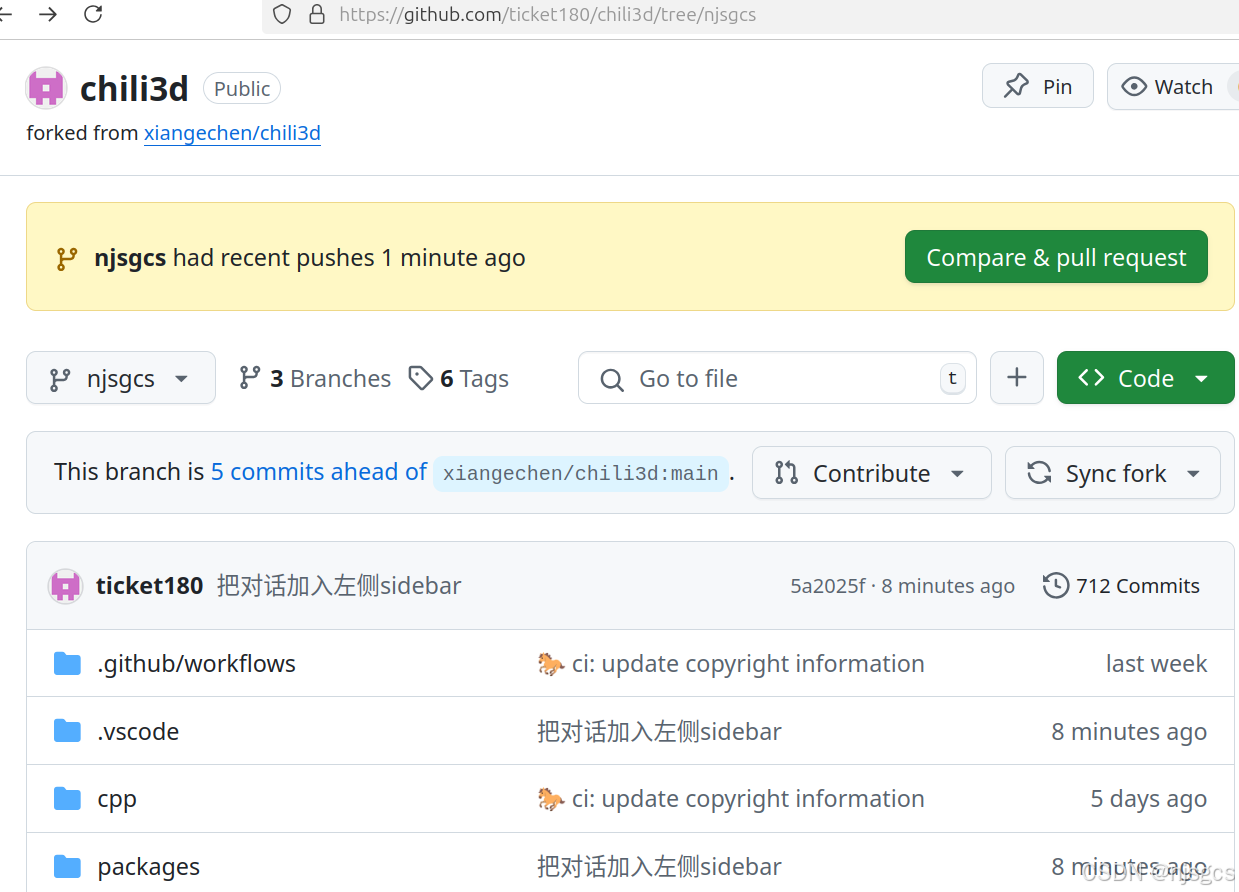Click the cpp folder icon
Screen dimensions: 1239x892
67,798
